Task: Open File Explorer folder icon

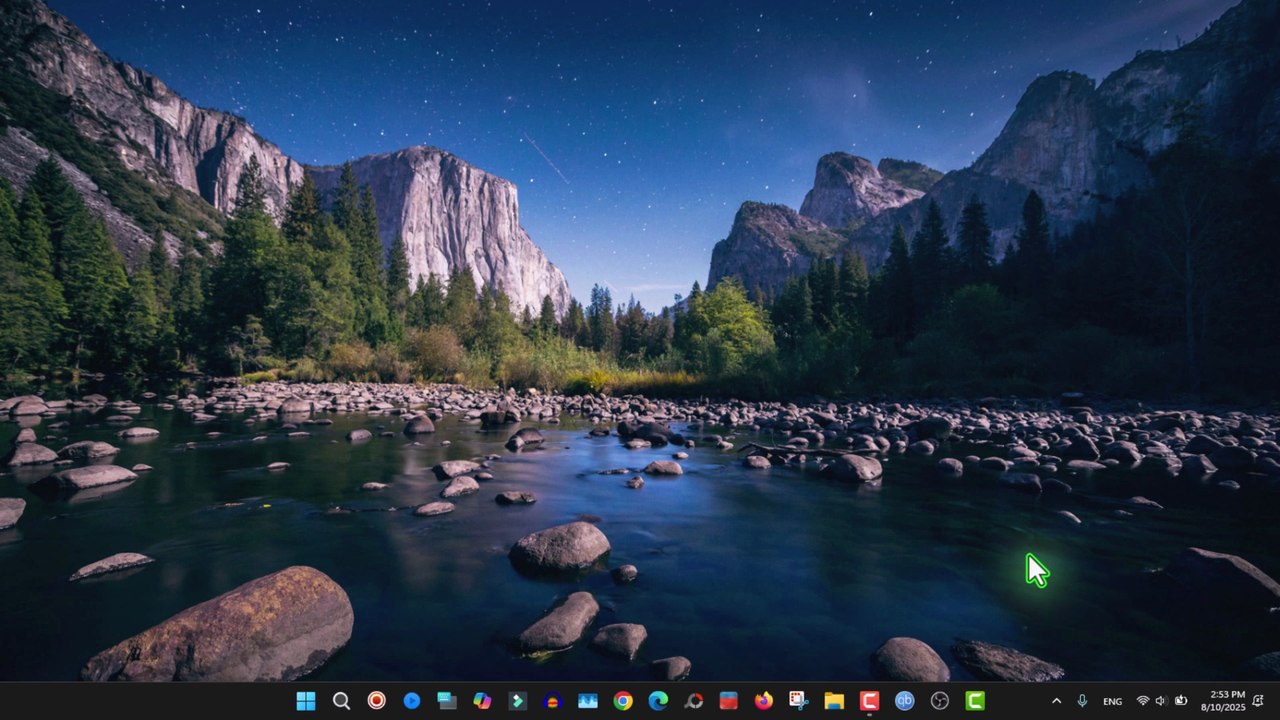Action: [x=834, y=701]
